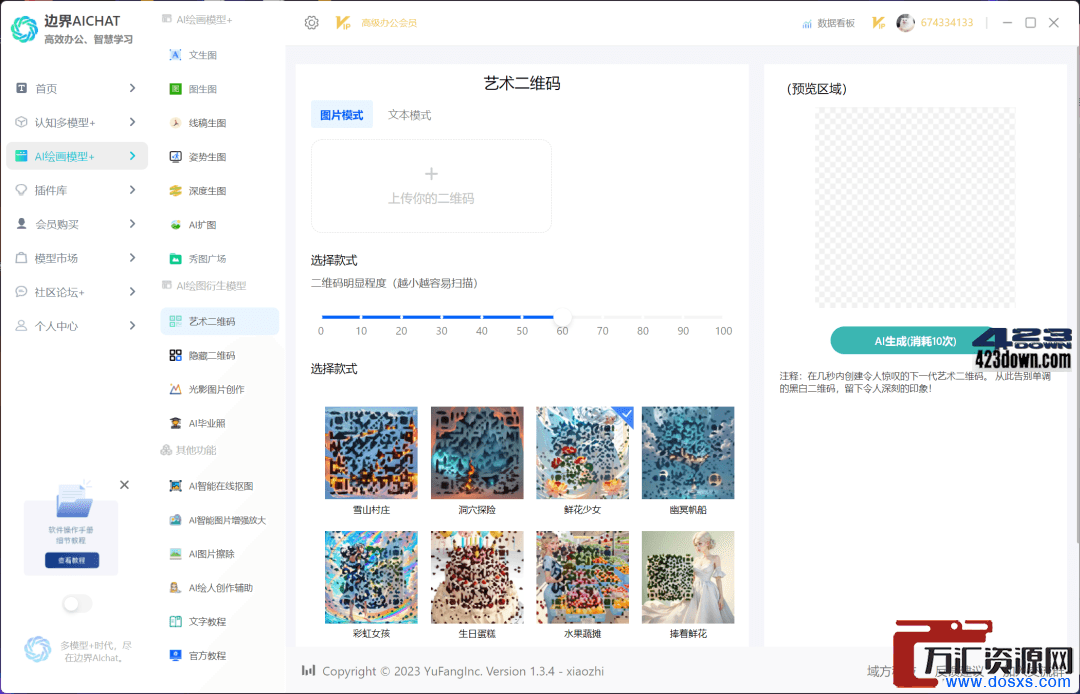Click the slider handle at 60
Image resolution: width=1080 pixels, height=694 pixels.
pos(563,317)
